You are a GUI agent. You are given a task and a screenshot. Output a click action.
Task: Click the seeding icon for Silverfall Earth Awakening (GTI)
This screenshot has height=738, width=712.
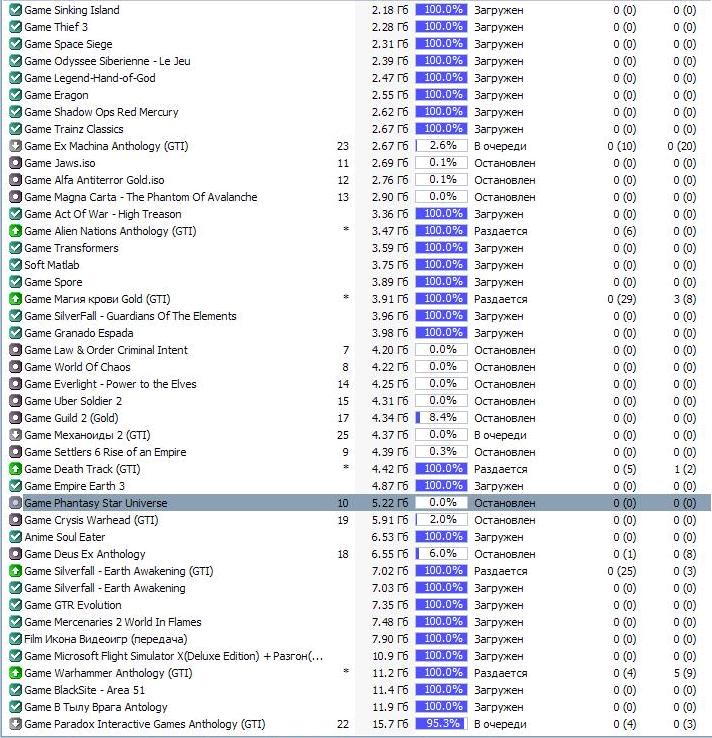[x=16, y=571]
